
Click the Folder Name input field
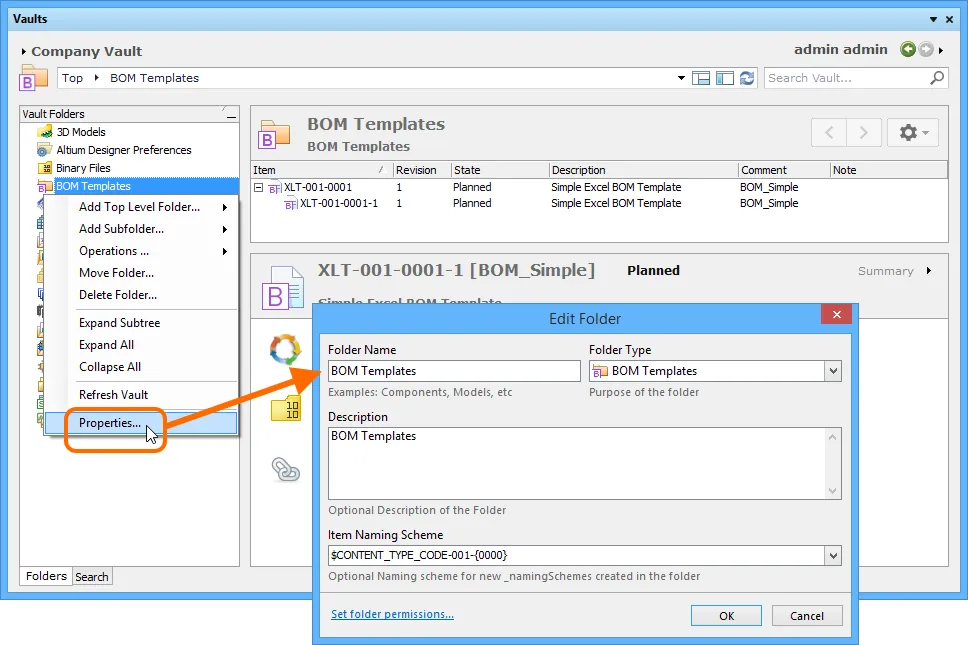[x=454, y=371]
